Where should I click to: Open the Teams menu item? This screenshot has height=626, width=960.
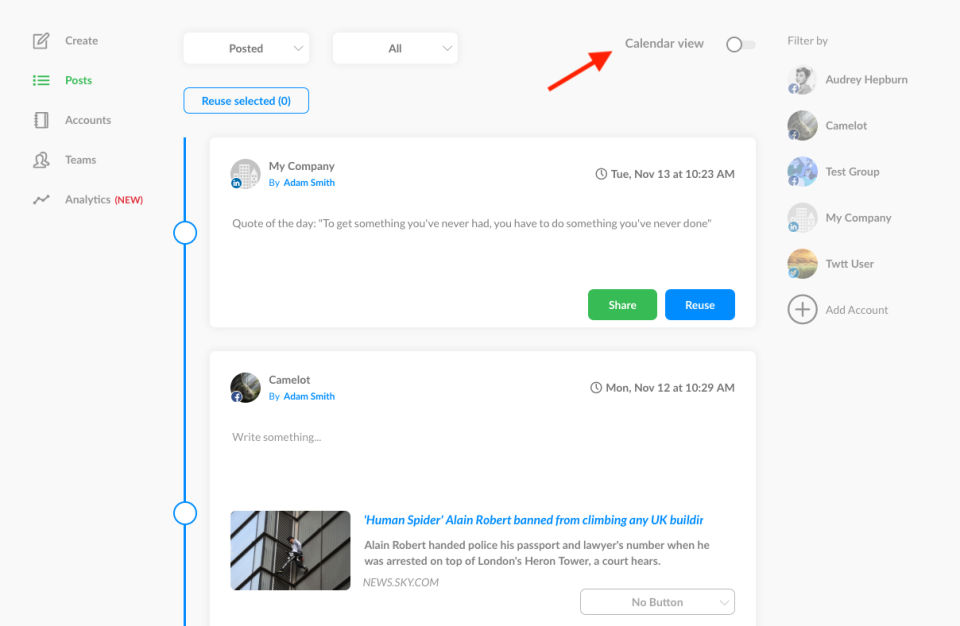80,160
